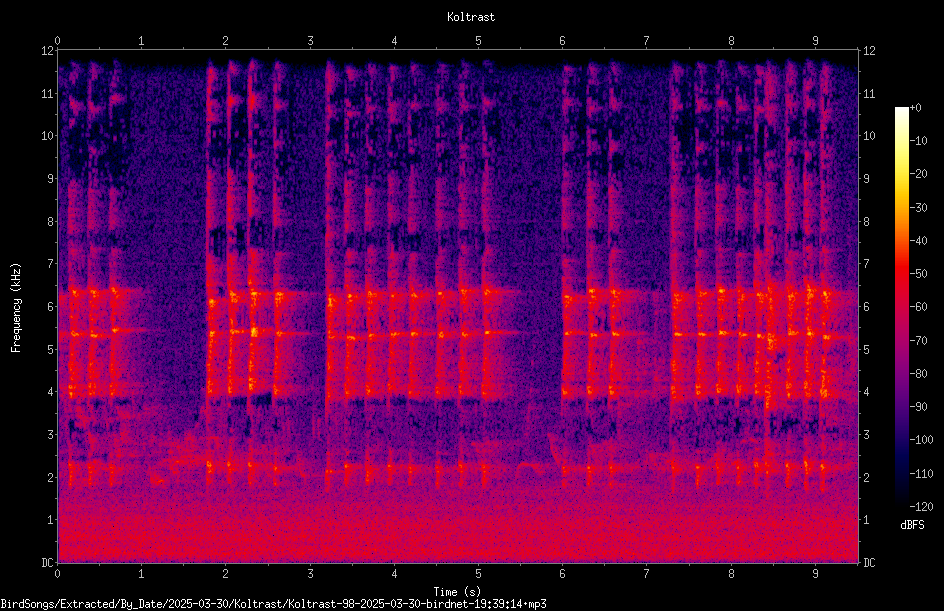Click the dBFS unit label under the color scale
This screenshot has height=611, width=944.
(x=912, y=525)
